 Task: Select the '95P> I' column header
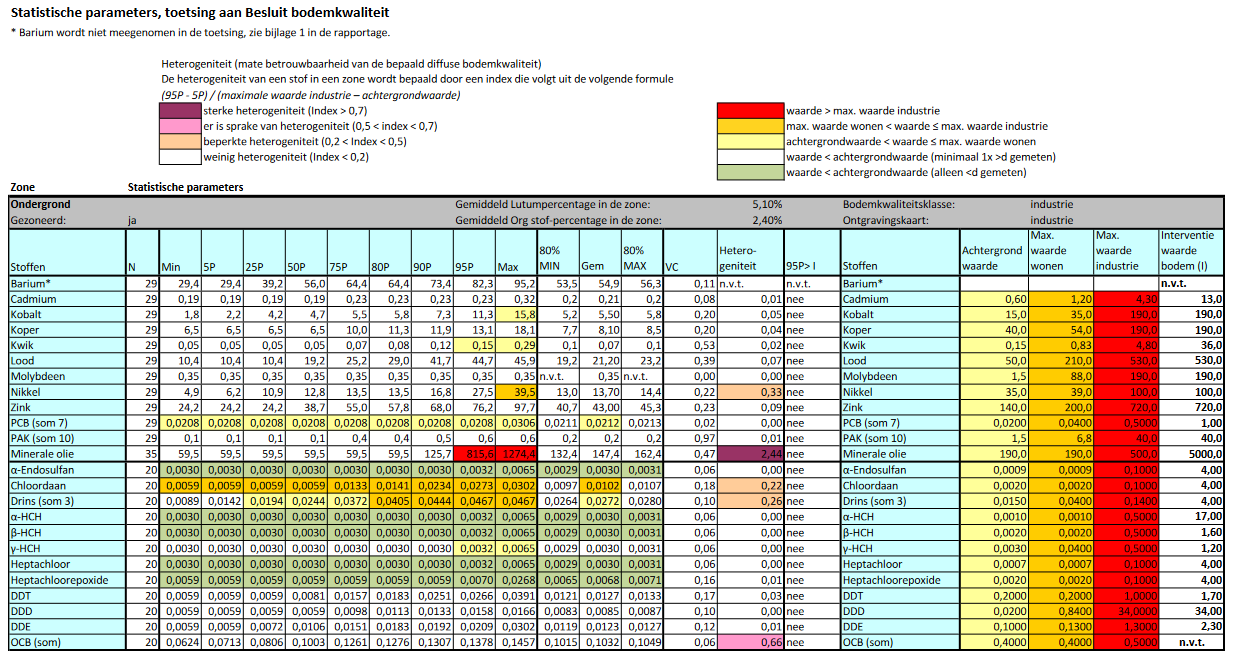[x=811, y=267]
